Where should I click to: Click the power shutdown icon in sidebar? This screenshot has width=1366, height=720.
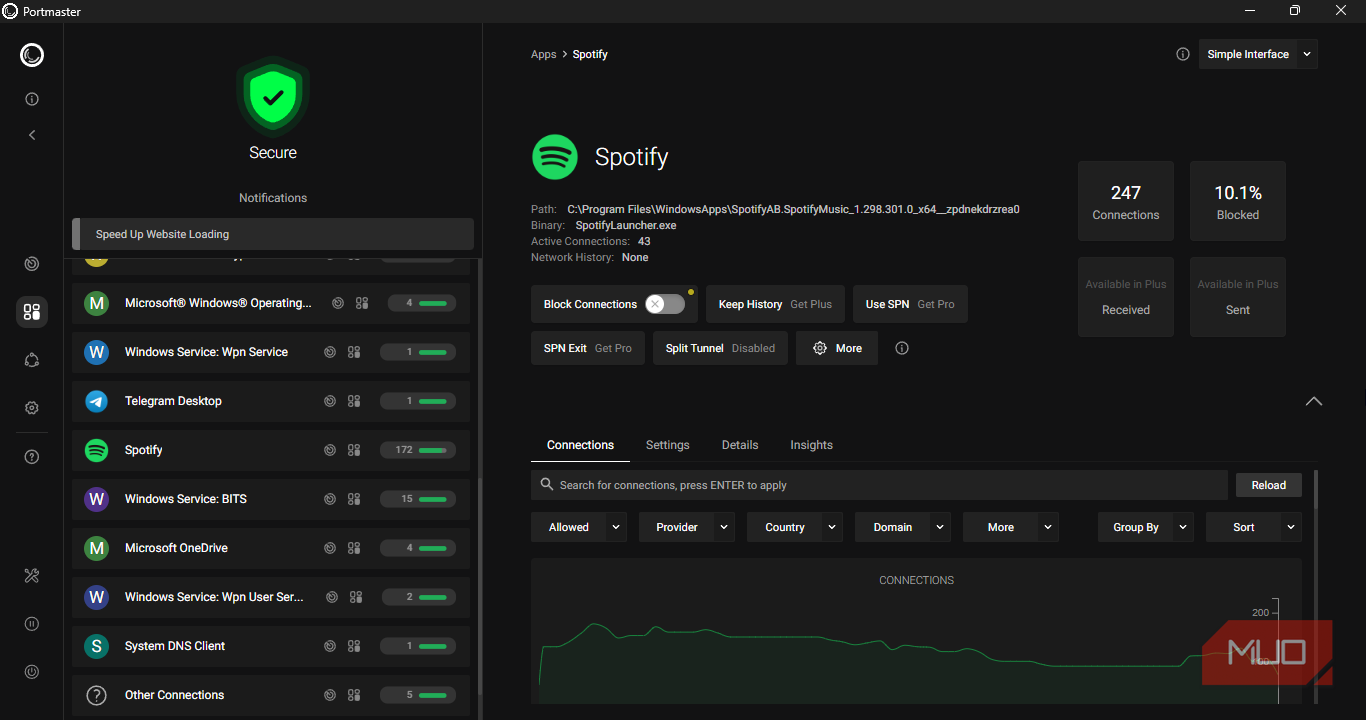click(x=32, y=672)
